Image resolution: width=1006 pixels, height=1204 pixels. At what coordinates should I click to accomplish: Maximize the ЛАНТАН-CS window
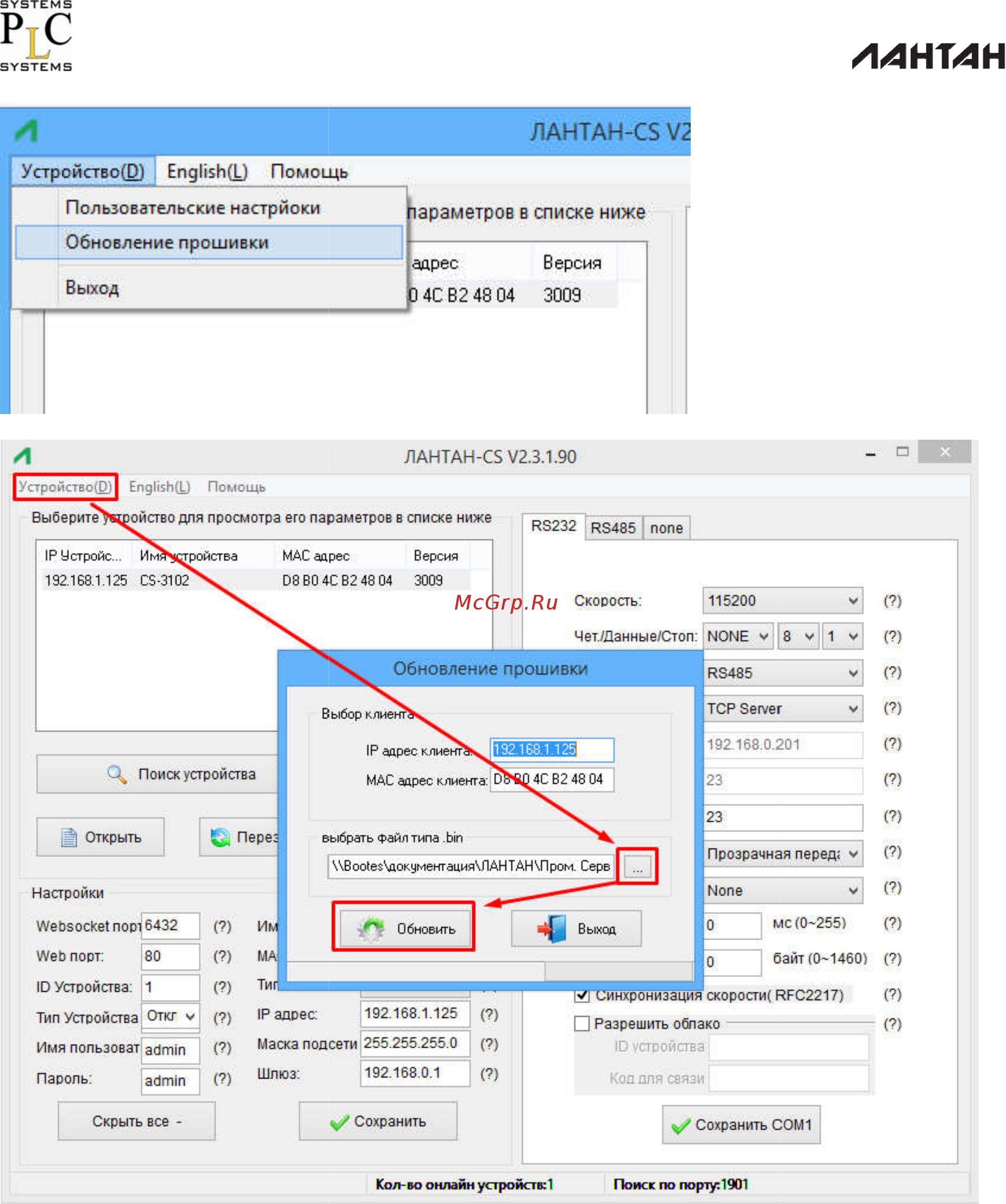pyautogui.click(x=903, y=452)
